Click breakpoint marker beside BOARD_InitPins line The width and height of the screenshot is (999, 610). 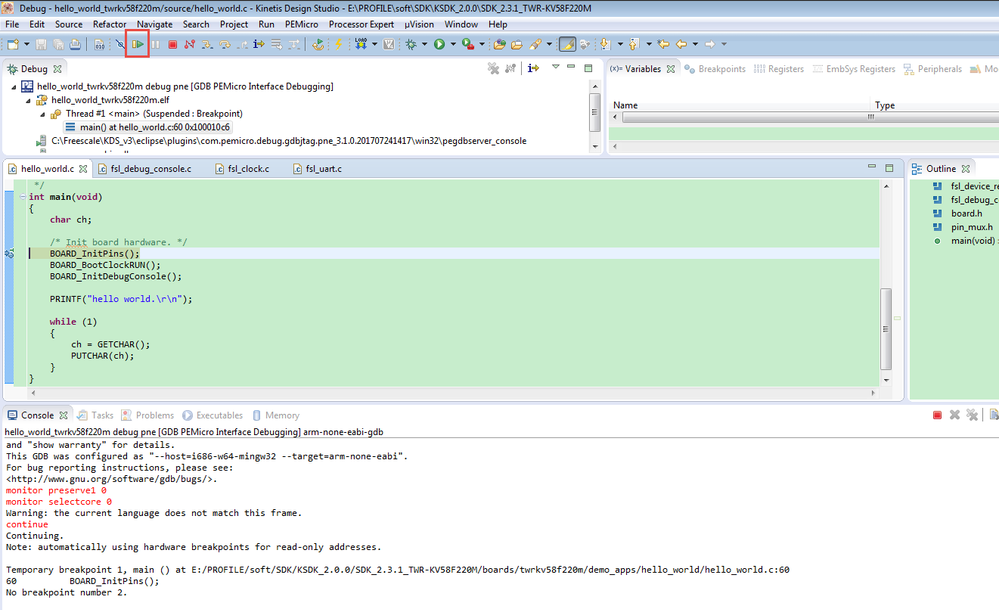click(9, 254)
